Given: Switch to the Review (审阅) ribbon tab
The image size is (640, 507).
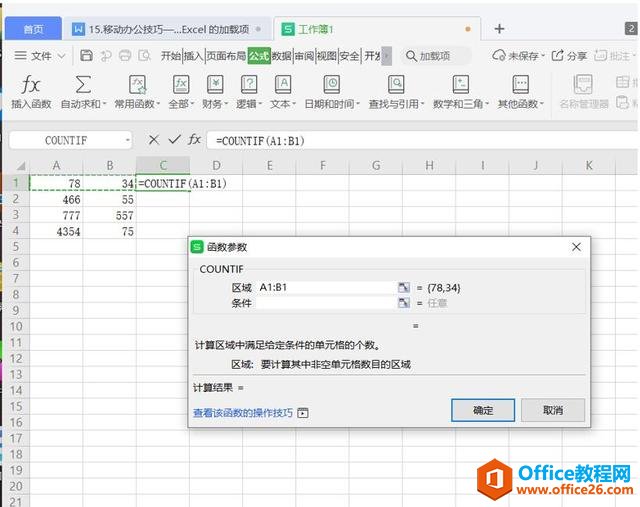Looking at the screenshot, I should (x=304, y=56).
